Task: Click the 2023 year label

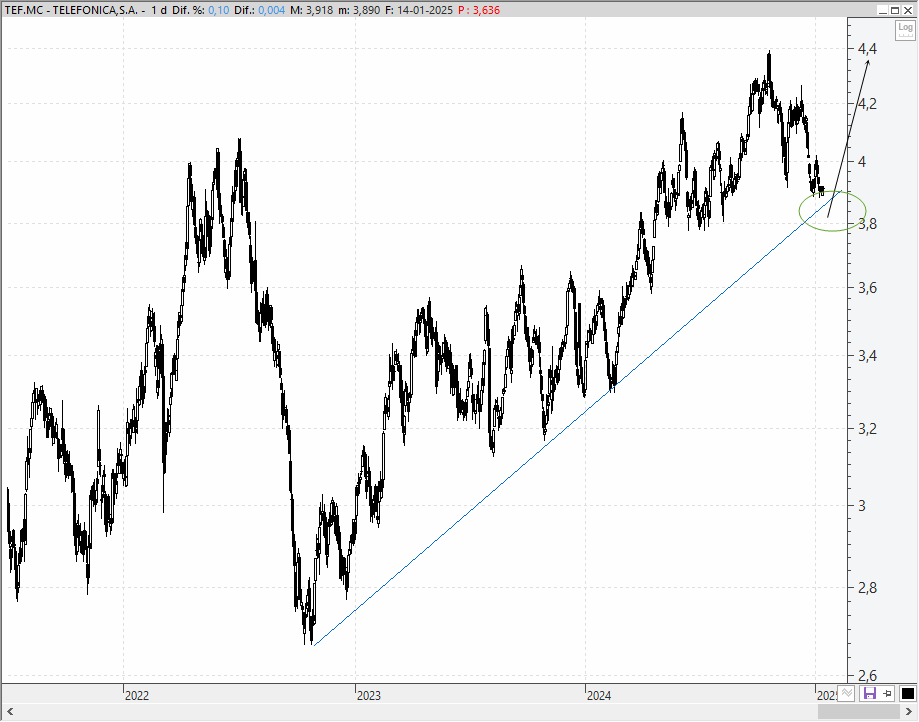Action: (369, 696)
